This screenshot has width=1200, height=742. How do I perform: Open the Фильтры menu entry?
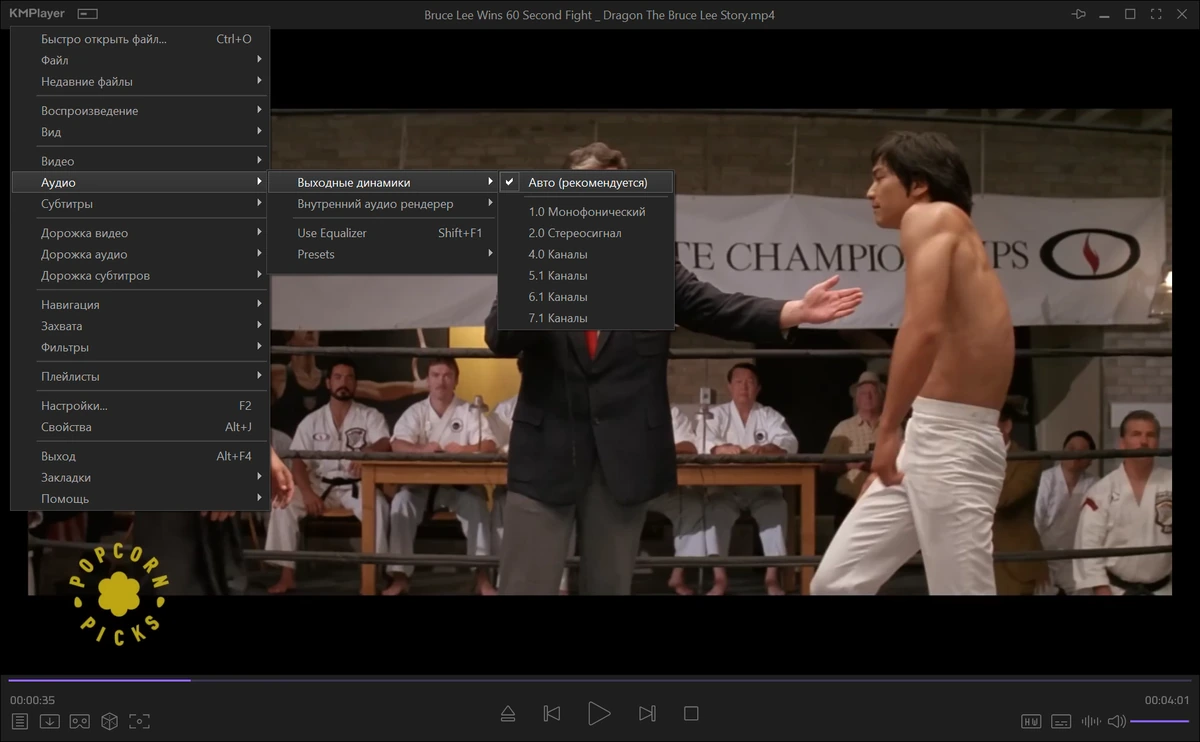click(140, 348)
